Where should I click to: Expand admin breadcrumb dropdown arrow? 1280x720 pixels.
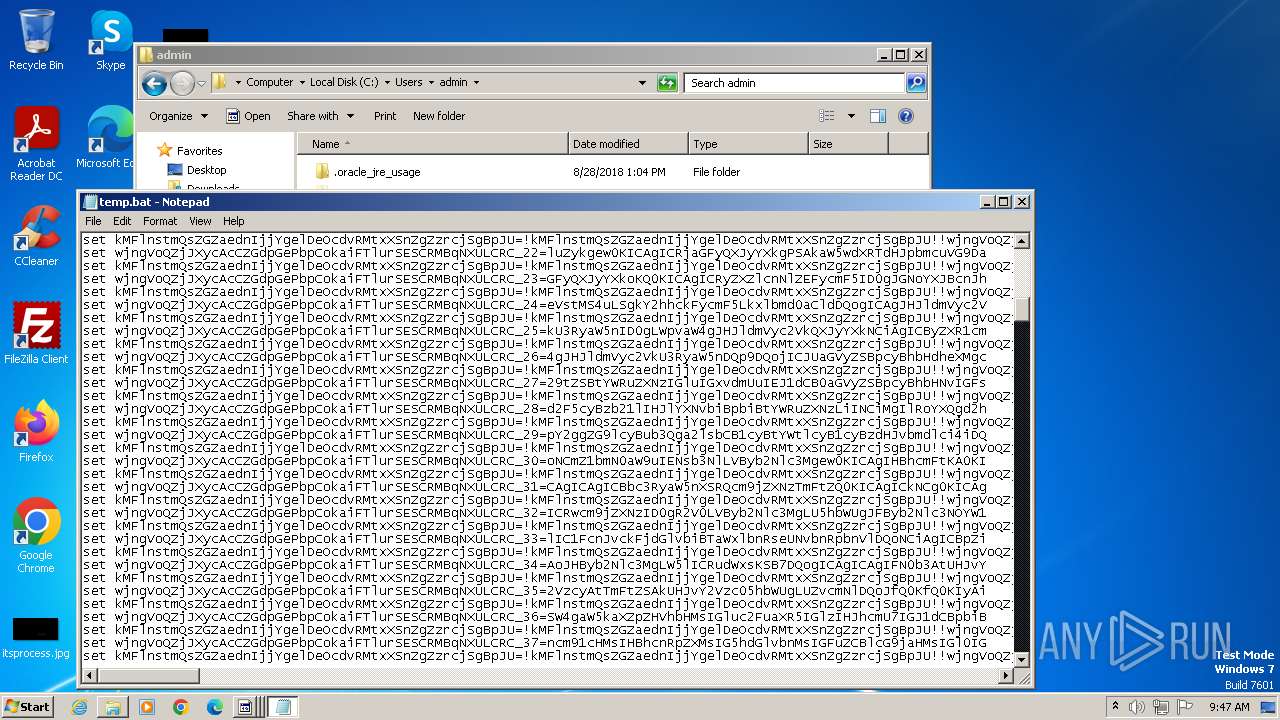tap(476, 83)
